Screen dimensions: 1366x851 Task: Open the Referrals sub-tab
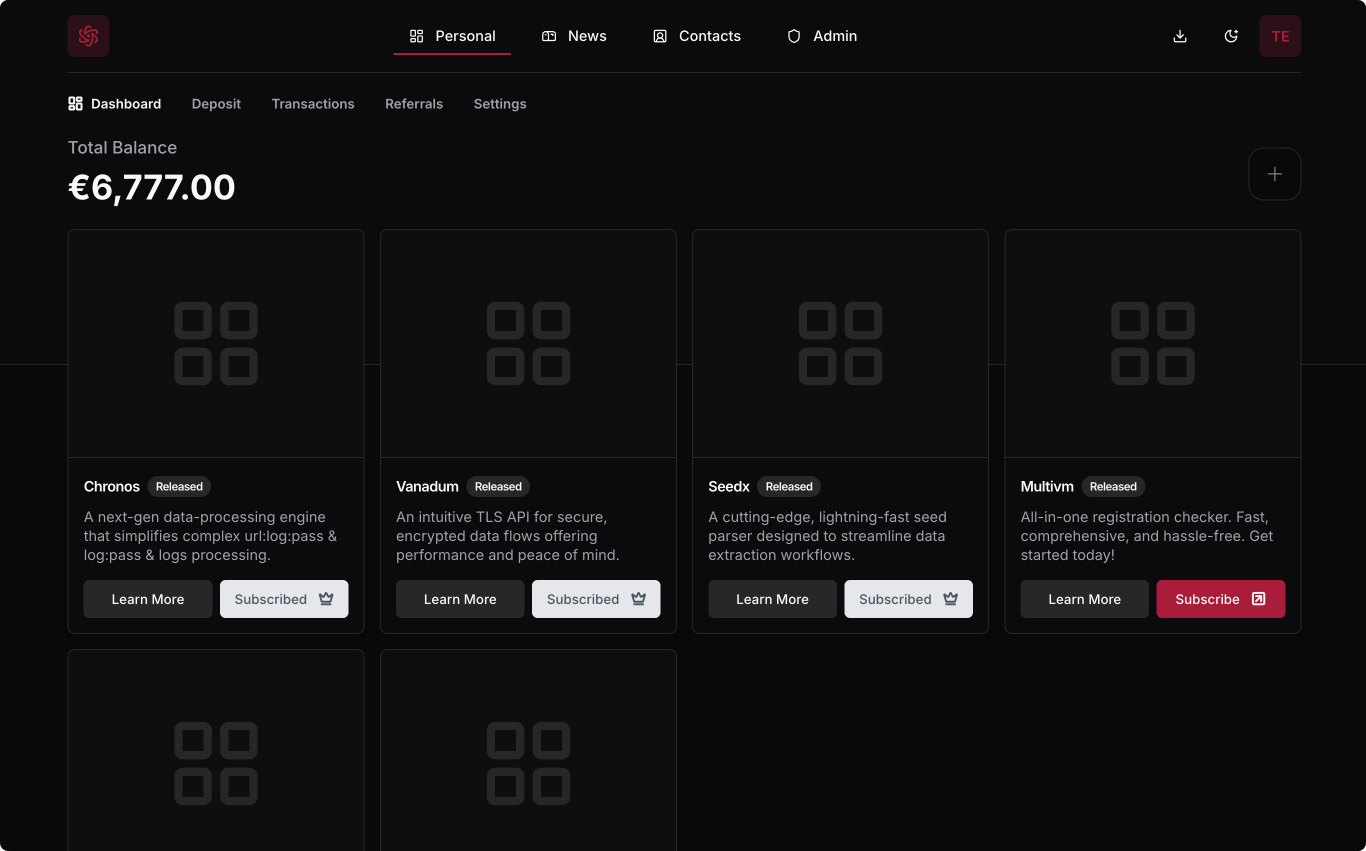414,104
